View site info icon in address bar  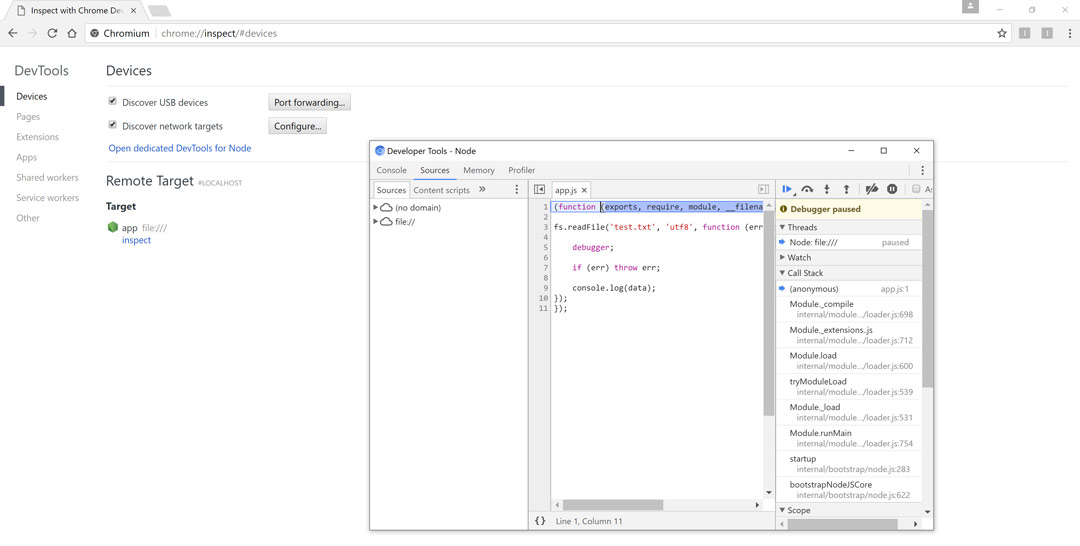tap(95, 33)
